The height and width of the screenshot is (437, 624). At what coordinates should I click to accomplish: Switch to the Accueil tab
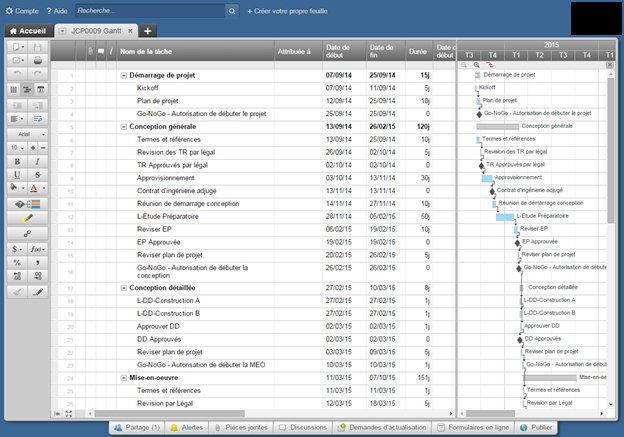point(28,31)
